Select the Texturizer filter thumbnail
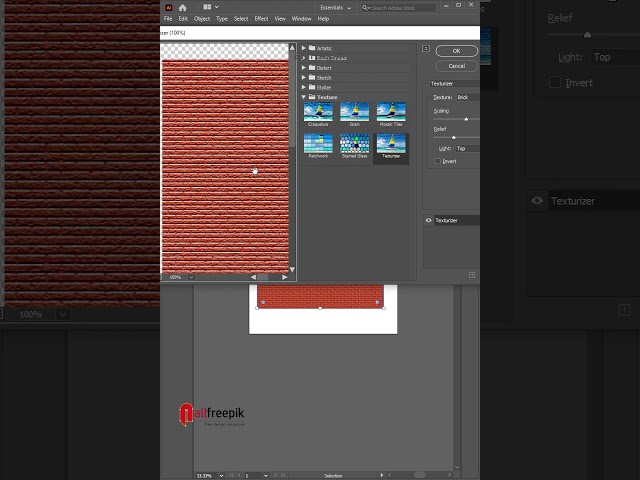The image size is (640, 480). pos(391,144)
